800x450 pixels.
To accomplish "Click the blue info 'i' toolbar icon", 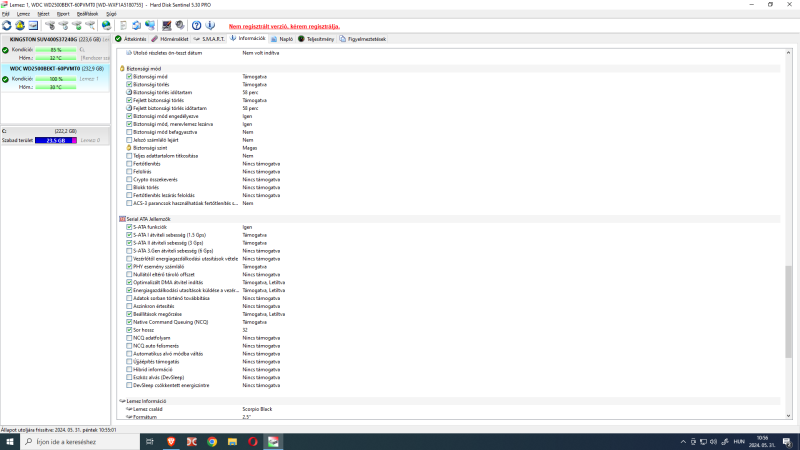I will click(210, 26).
